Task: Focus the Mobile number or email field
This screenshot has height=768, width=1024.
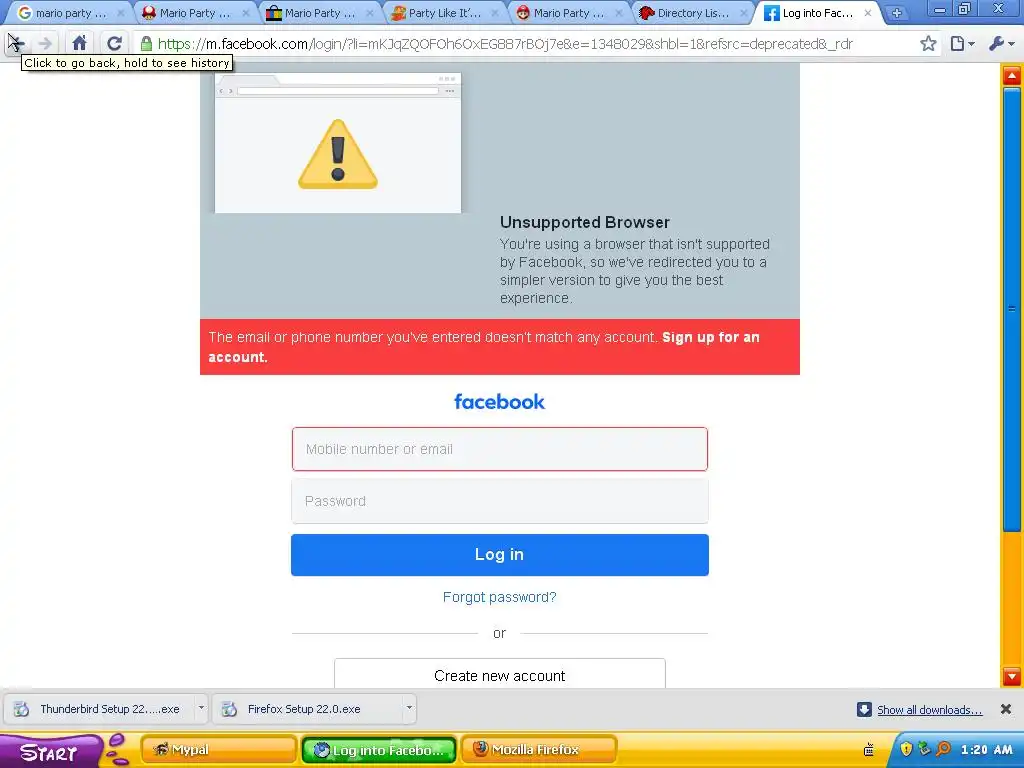Action: pyautogui.click(x=500, y=449)
